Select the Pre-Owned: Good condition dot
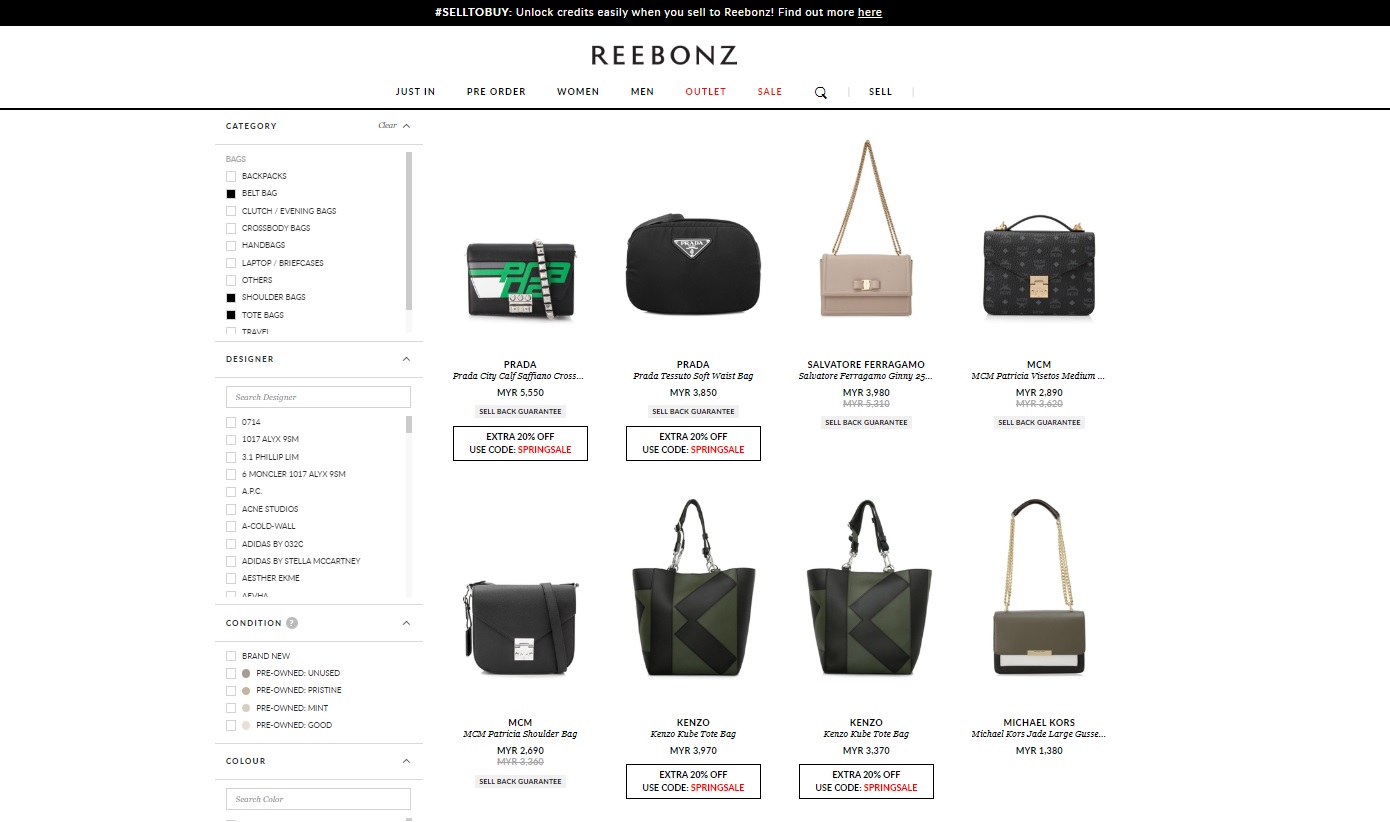Viewport: 1390px width, 822px height. point(246,725)
